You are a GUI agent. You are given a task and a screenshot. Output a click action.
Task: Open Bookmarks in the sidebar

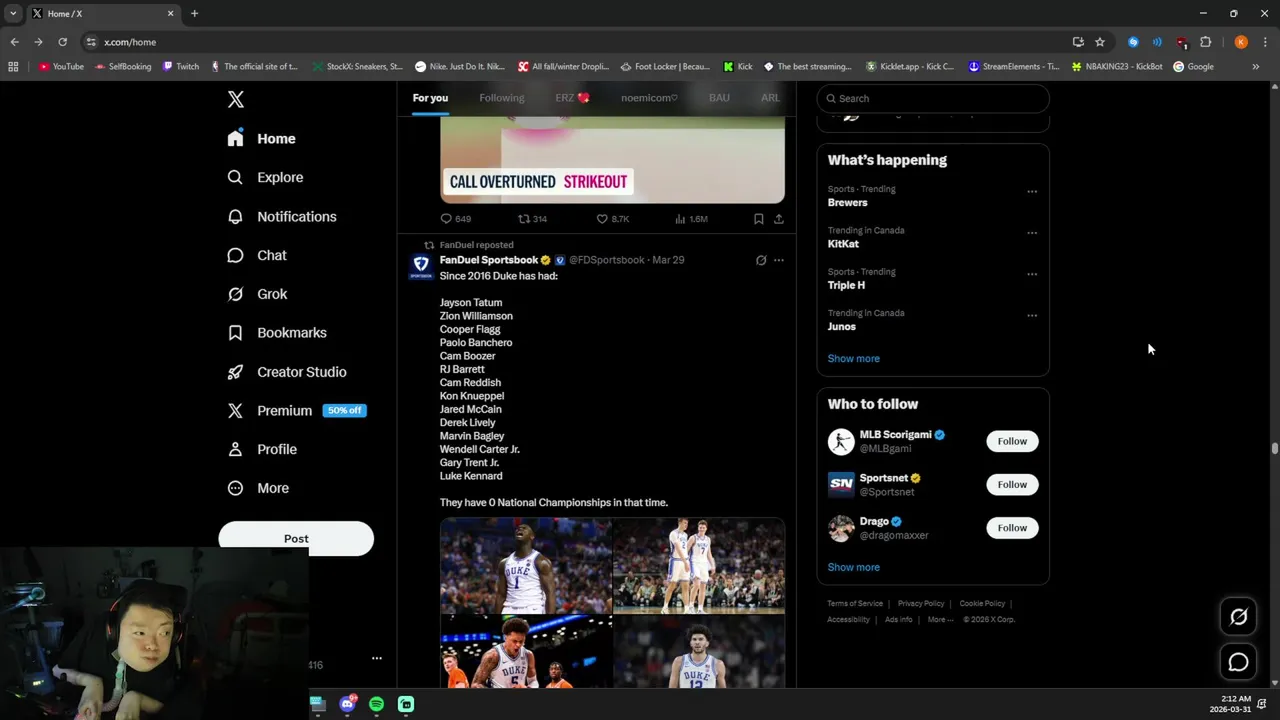(277, 333)
